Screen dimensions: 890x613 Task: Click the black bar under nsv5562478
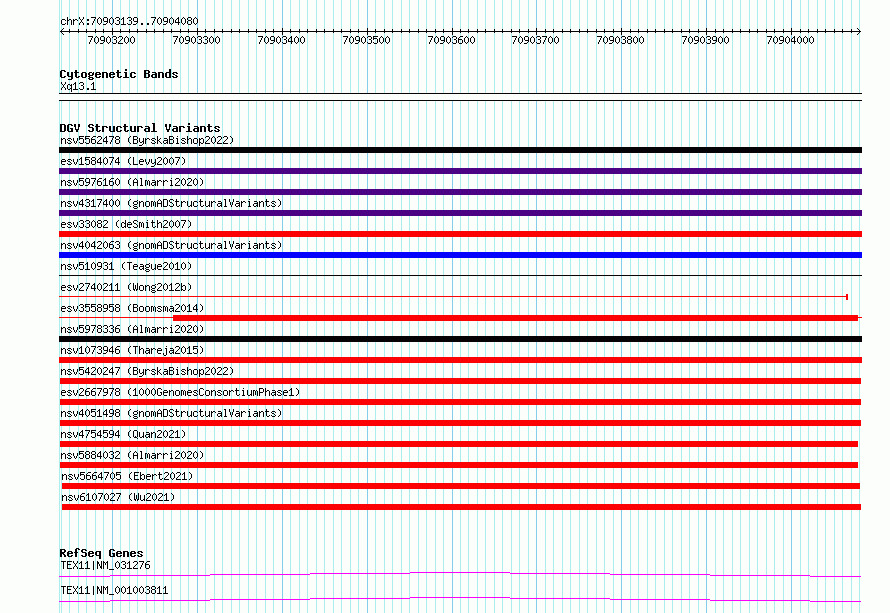tap(460, 150)
